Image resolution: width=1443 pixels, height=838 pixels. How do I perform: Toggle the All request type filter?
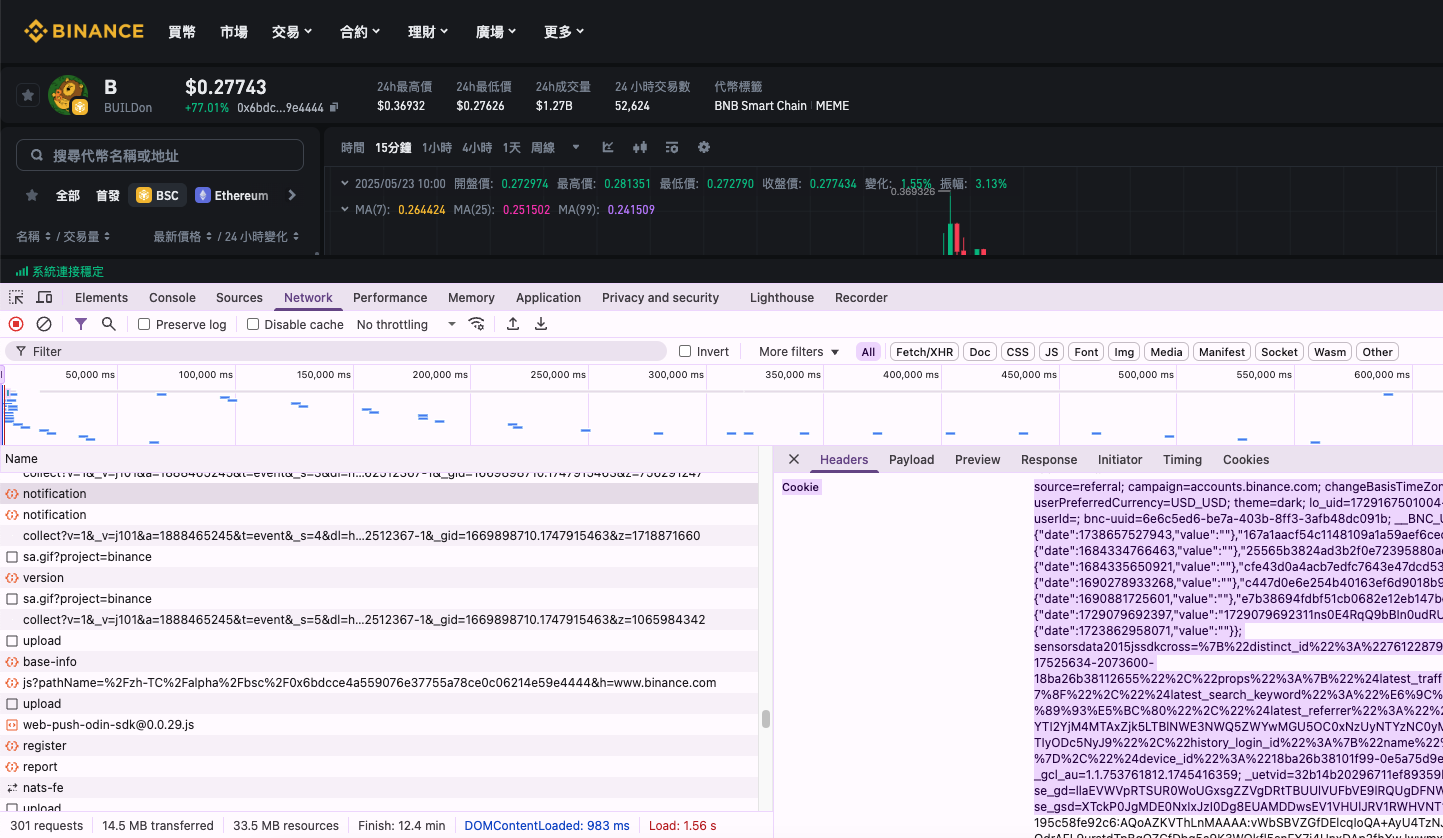868,352
